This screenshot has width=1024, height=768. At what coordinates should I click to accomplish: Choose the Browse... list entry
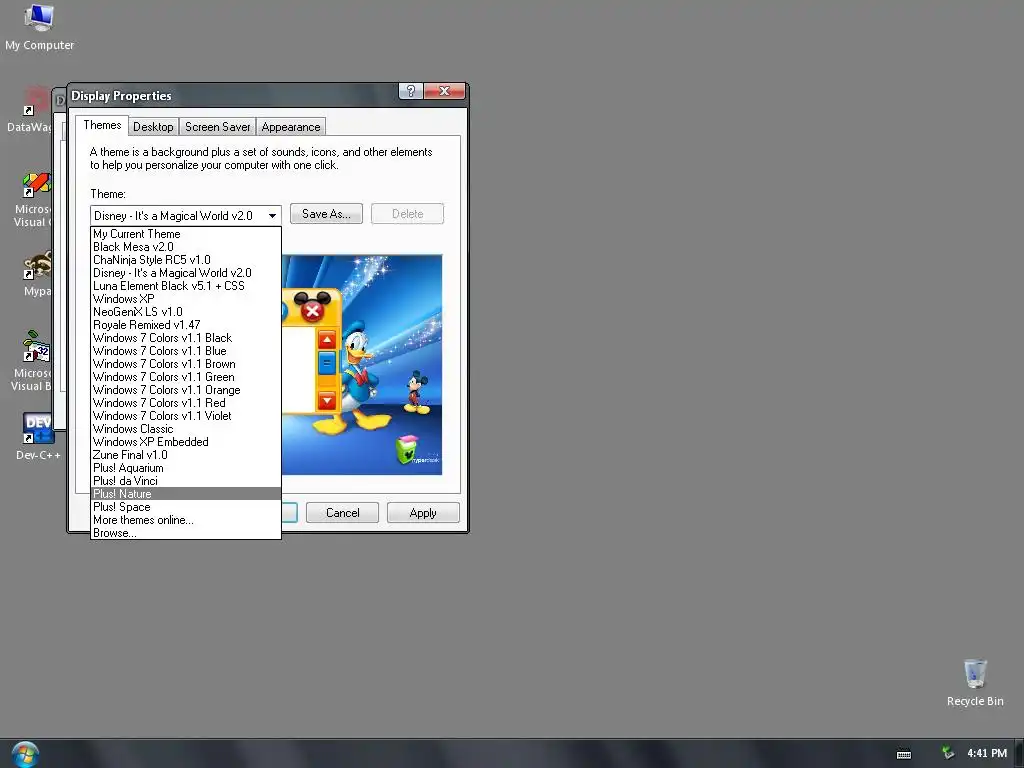click(185, 533)
